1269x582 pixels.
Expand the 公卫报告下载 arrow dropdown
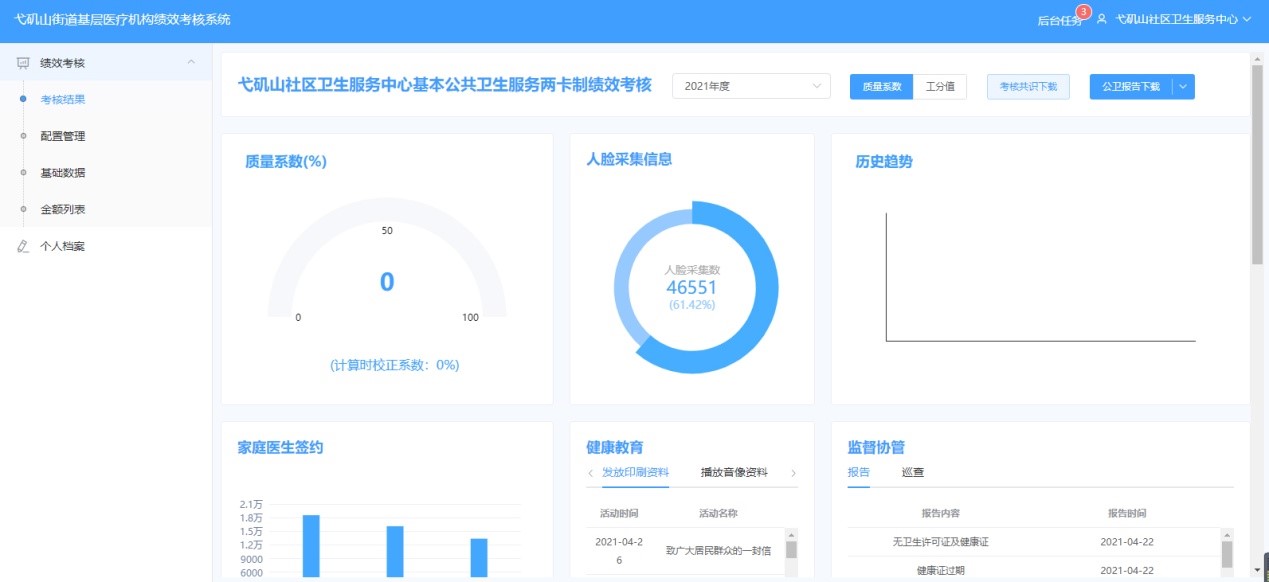[1183, 87]
